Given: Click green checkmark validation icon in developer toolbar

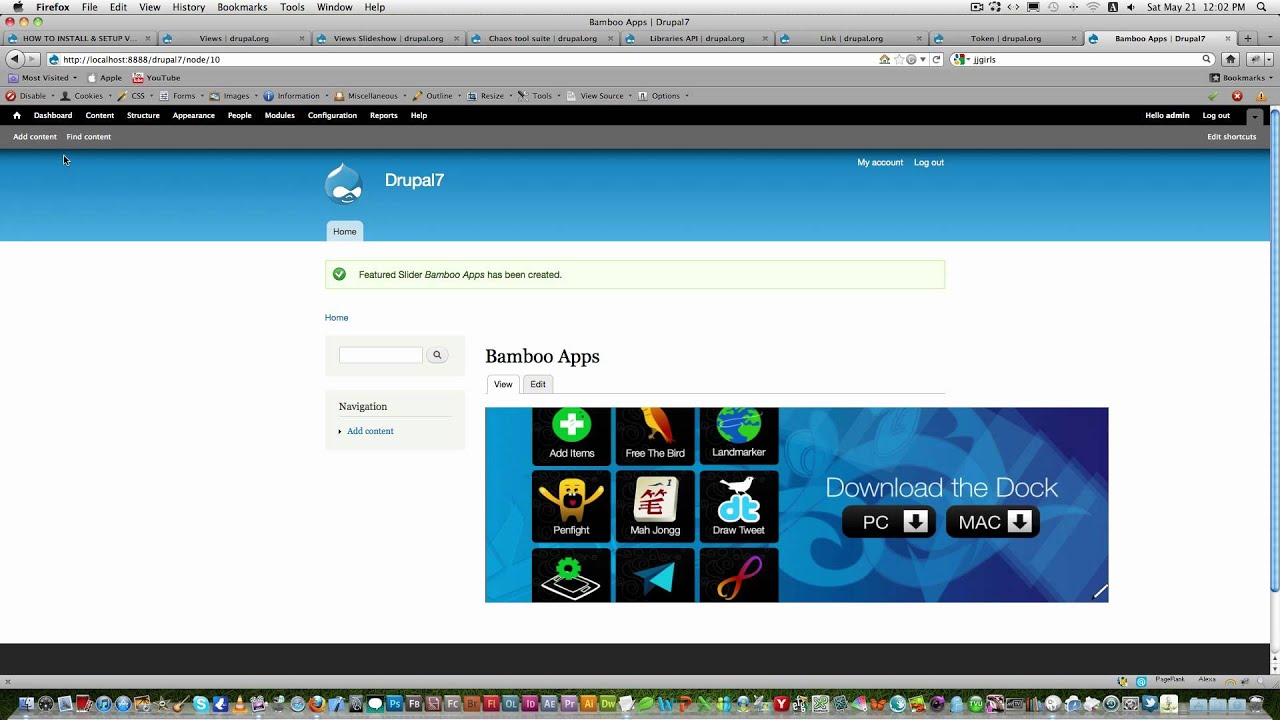Looking at the screenshot, I should point(1213,96).
